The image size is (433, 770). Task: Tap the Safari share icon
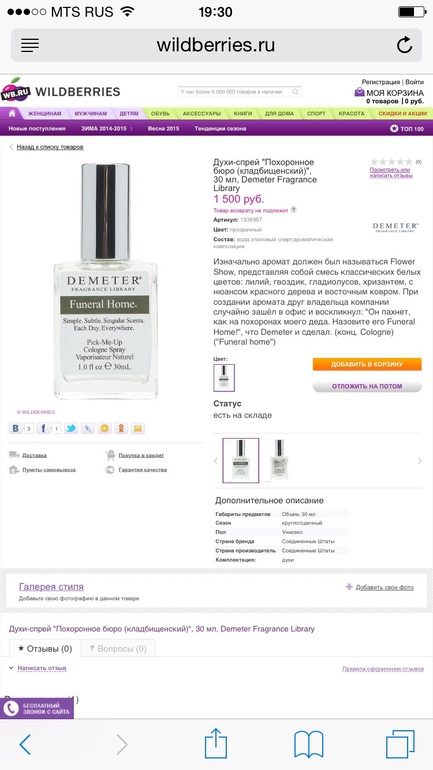[216, 743]
